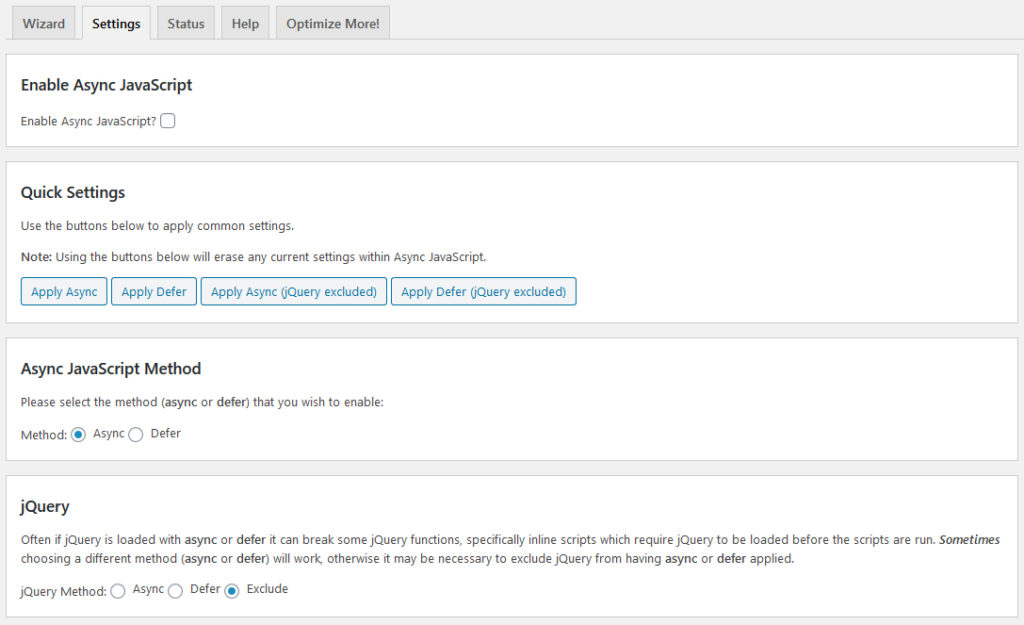Click the 'Note:' warning about erasing settings
The height and width of the screenshot is (625, 1024).
click(253, 257)
